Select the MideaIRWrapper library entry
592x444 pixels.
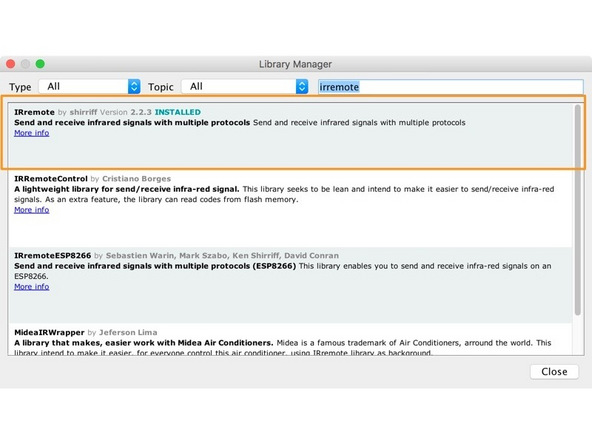[x=290, y=339]
